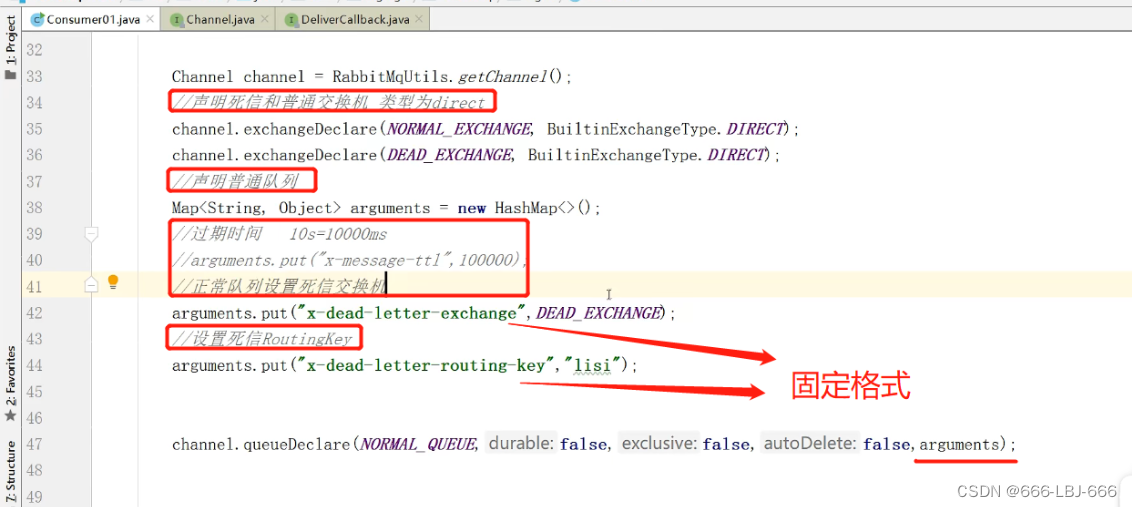Click the durable: parameter hint
Viewport: 1132px width, 507px height.
(523, 444)
